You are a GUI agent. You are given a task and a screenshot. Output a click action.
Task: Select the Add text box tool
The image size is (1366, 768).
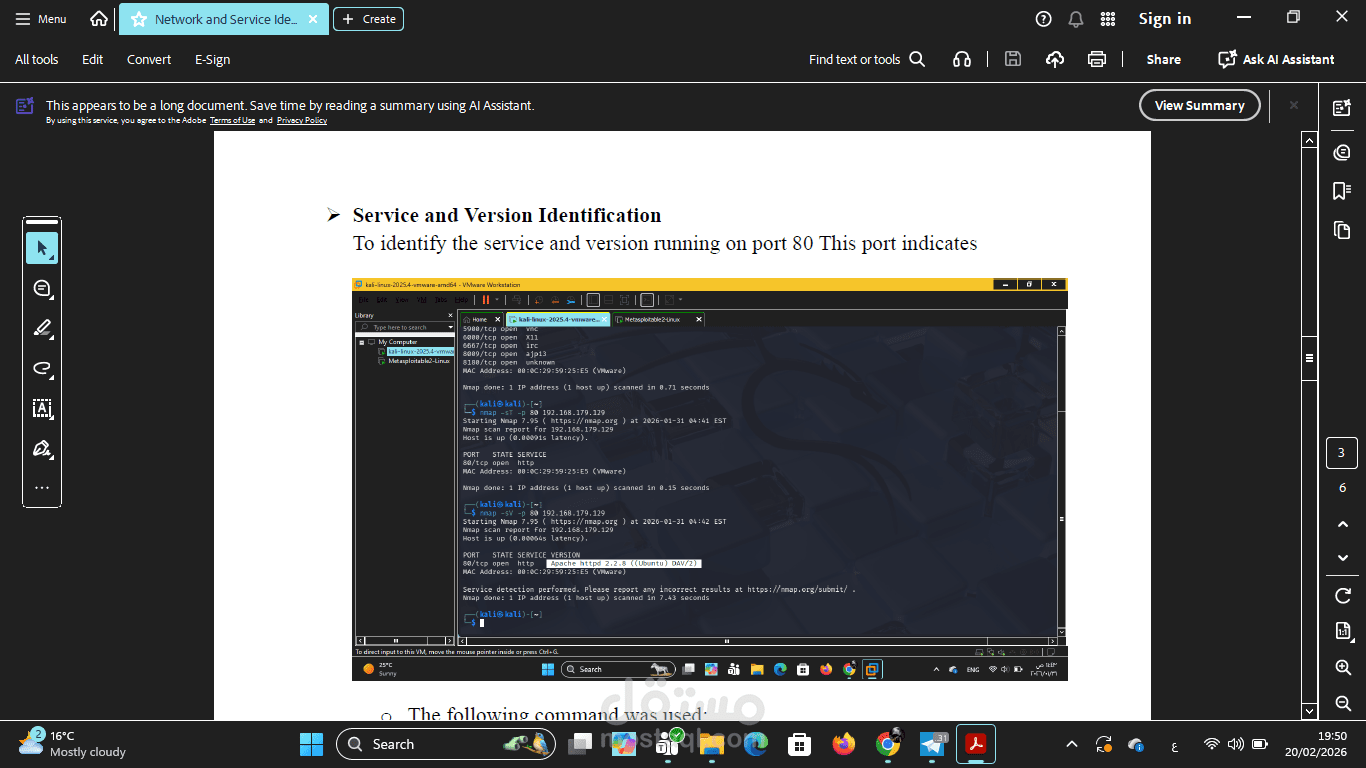(x=42, y=408)
